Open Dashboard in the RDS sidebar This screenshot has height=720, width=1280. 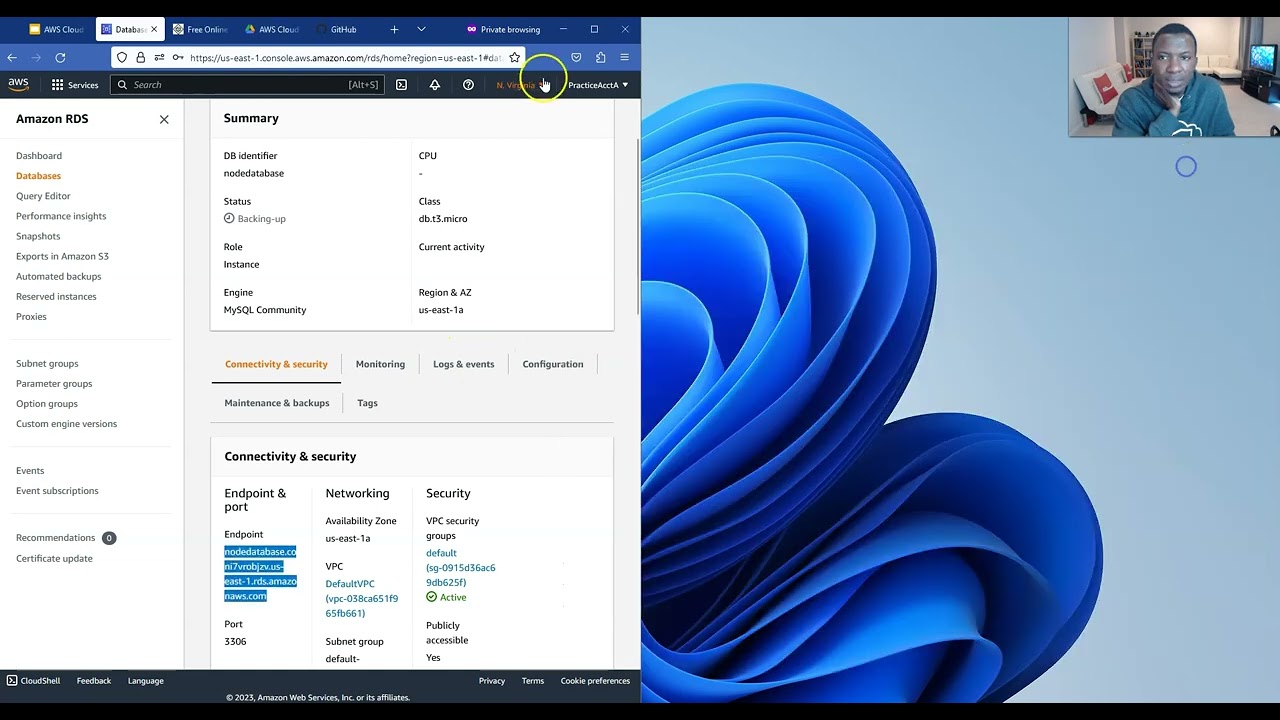(x=39, y=156)
